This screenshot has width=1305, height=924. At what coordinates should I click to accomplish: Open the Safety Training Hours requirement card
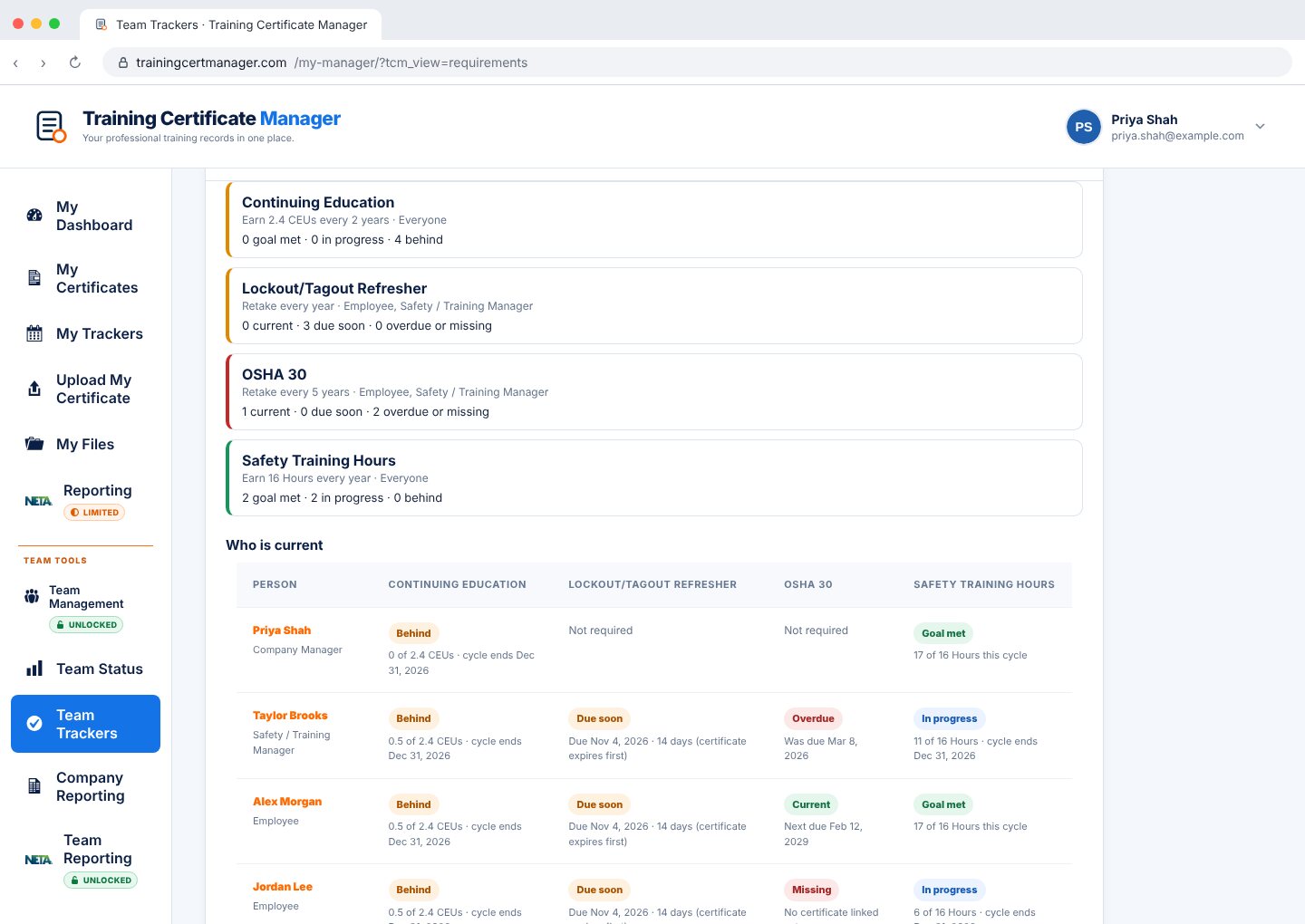click(x=653, y=478)
